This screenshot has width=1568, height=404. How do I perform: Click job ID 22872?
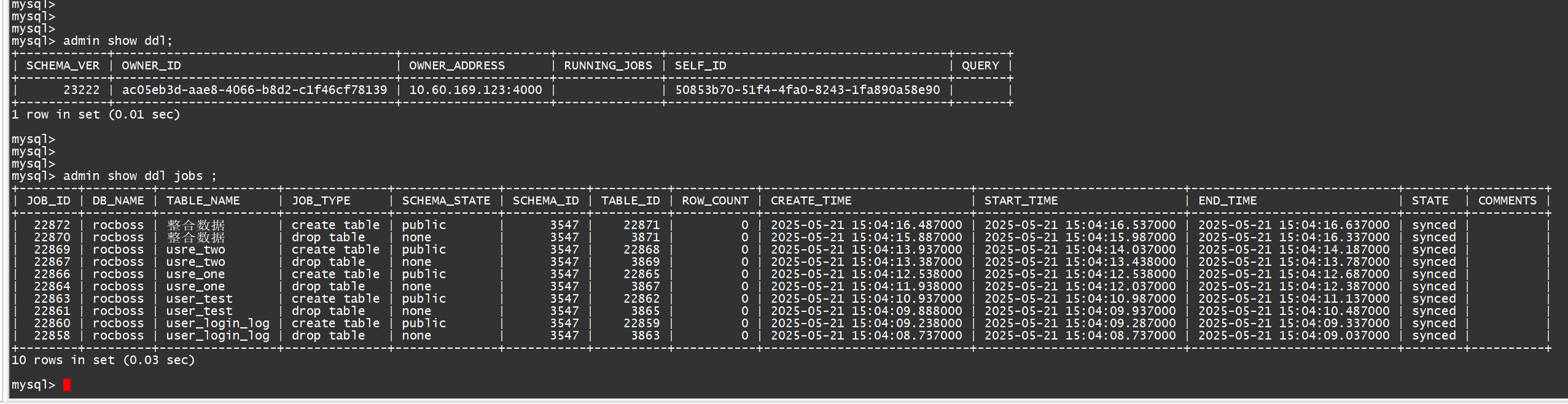[52, 225]
